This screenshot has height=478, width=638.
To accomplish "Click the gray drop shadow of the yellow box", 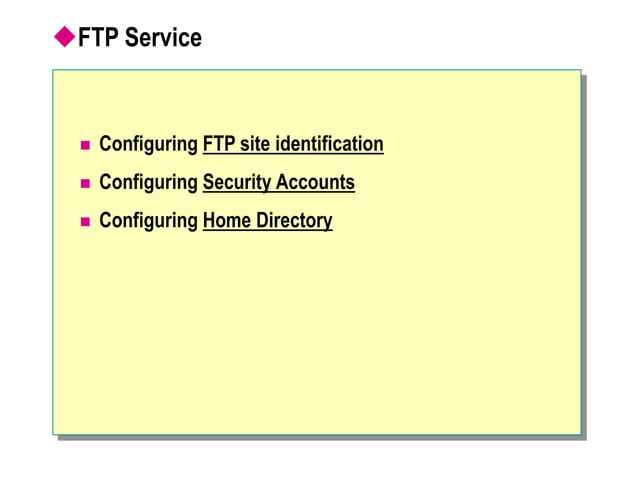I will 584,256.
